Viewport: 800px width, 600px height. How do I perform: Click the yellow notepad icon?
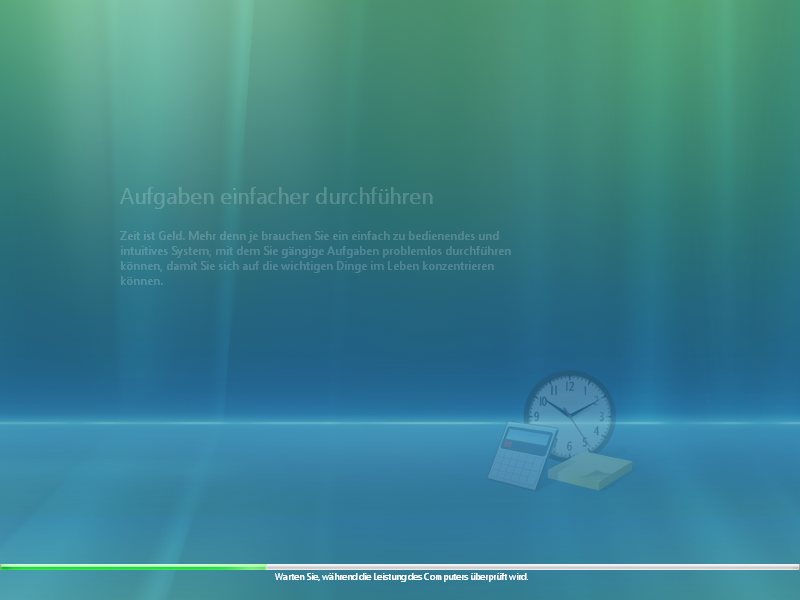[x=590, y=470]
